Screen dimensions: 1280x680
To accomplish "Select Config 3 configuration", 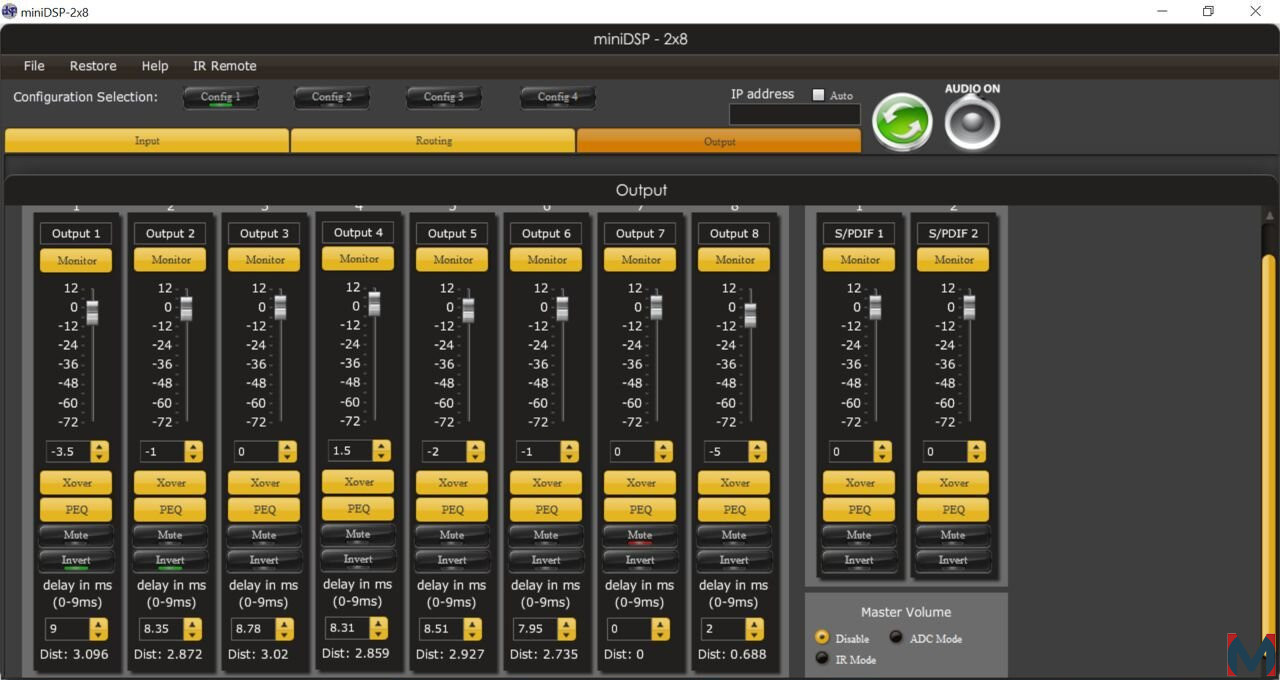I will pos(444,98).
